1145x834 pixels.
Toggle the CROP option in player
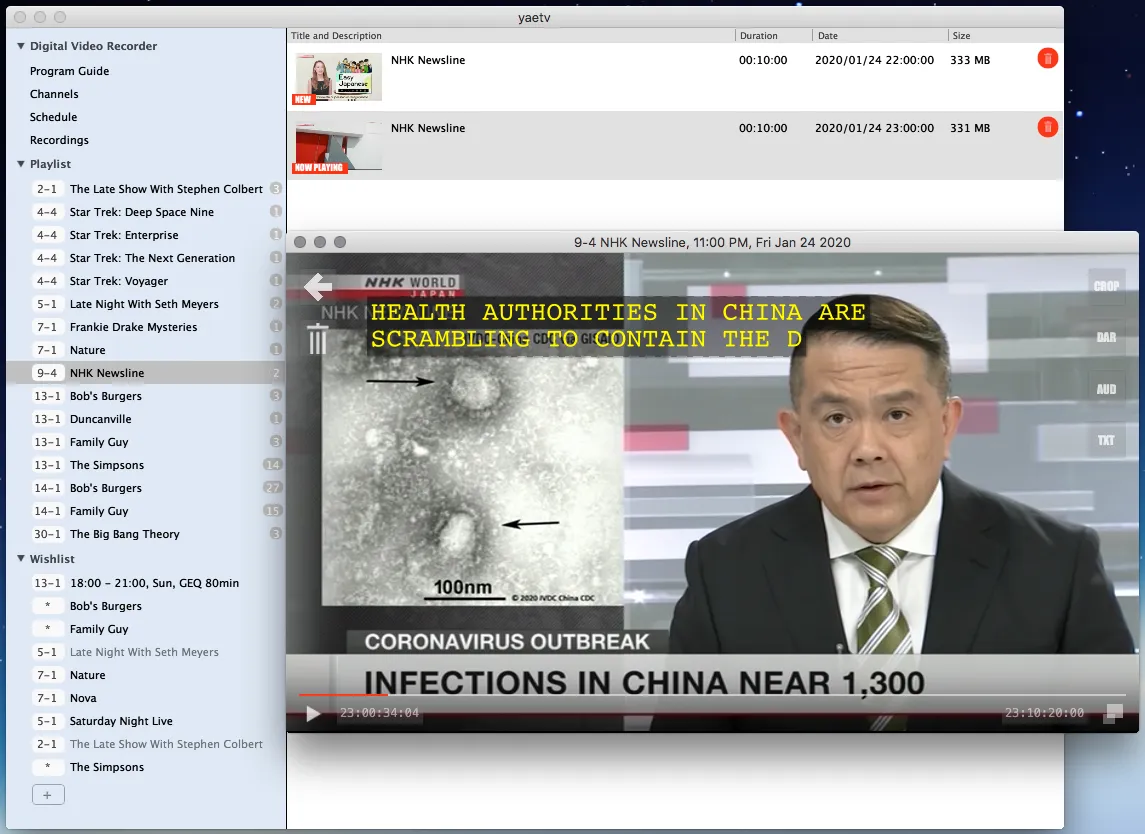(x=1106, y=286)
